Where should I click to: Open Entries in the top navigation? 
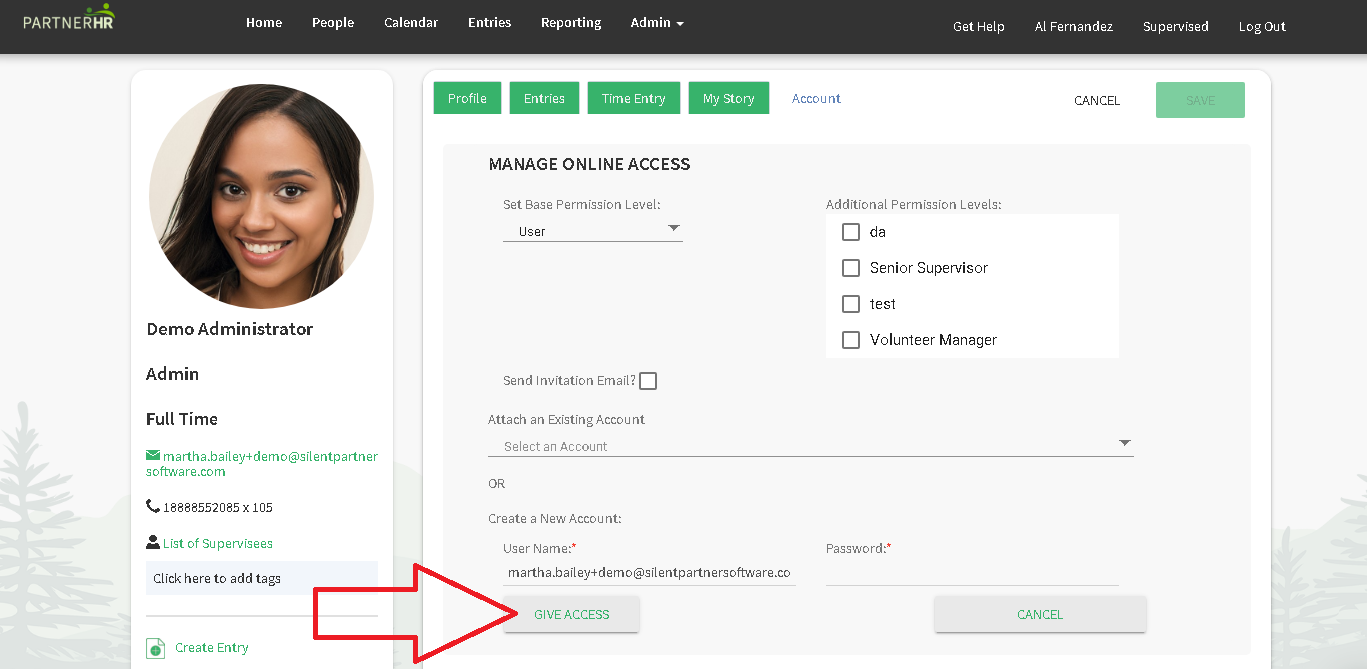tap(490, 23)
